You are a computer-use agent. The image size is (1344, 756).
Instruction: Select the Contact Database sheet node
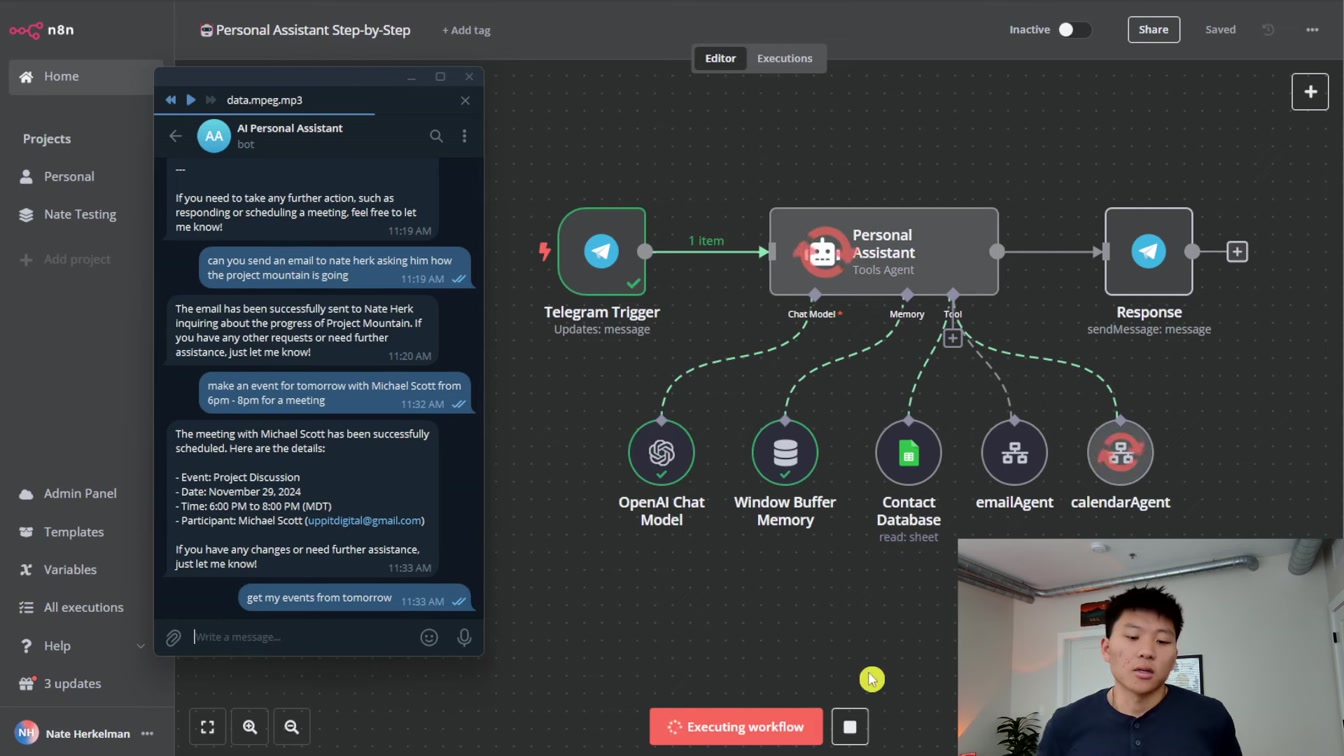click(x=908, y=452)
